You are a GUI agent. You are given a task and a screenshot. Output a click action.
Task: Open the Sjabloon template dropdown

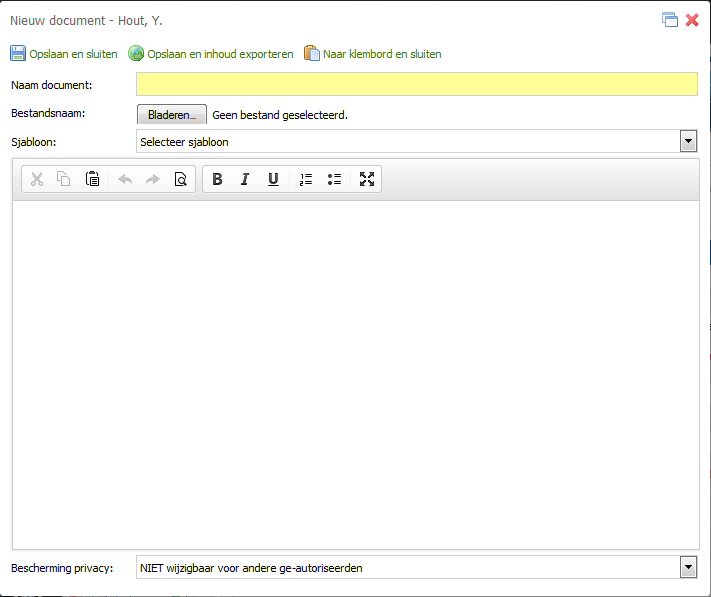(x=688, y=141)
